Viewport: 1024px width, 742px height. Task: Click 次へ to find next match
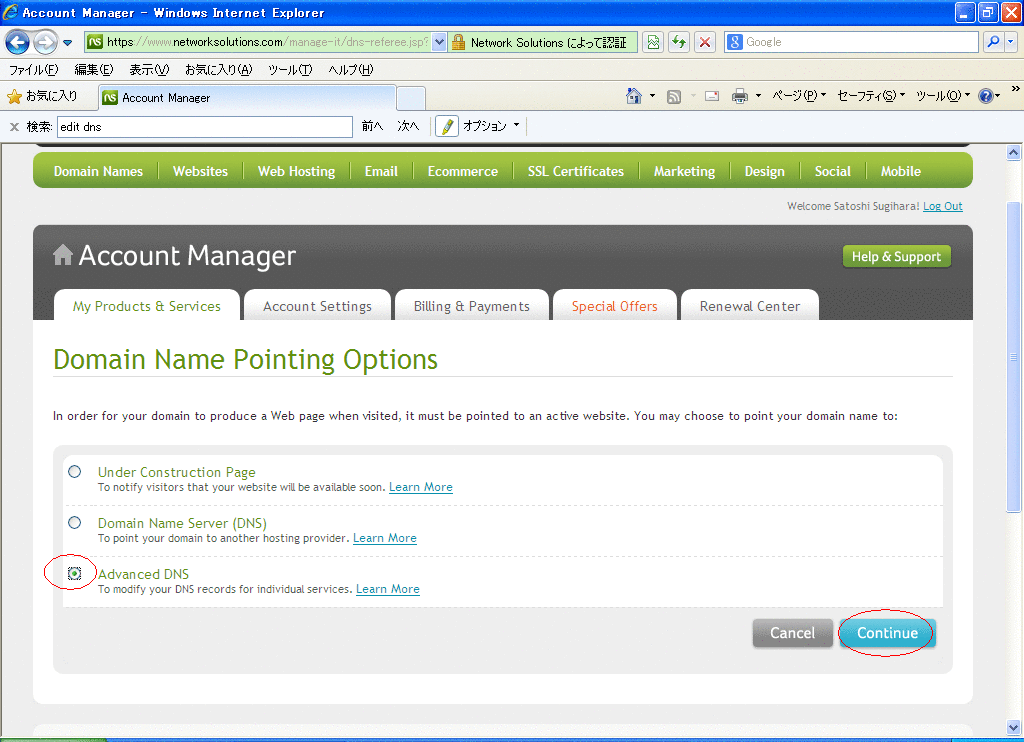tap(408, 126)
